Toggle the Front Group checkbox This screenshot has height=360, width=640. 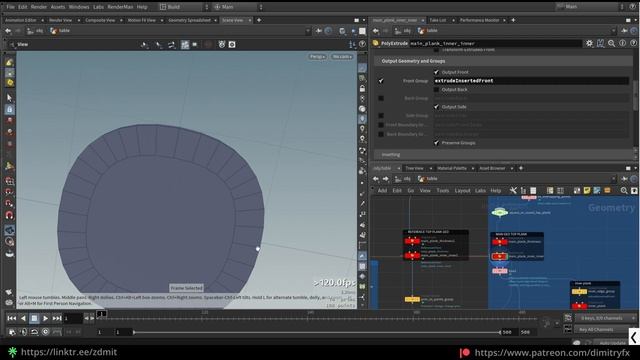coord(381,81)
